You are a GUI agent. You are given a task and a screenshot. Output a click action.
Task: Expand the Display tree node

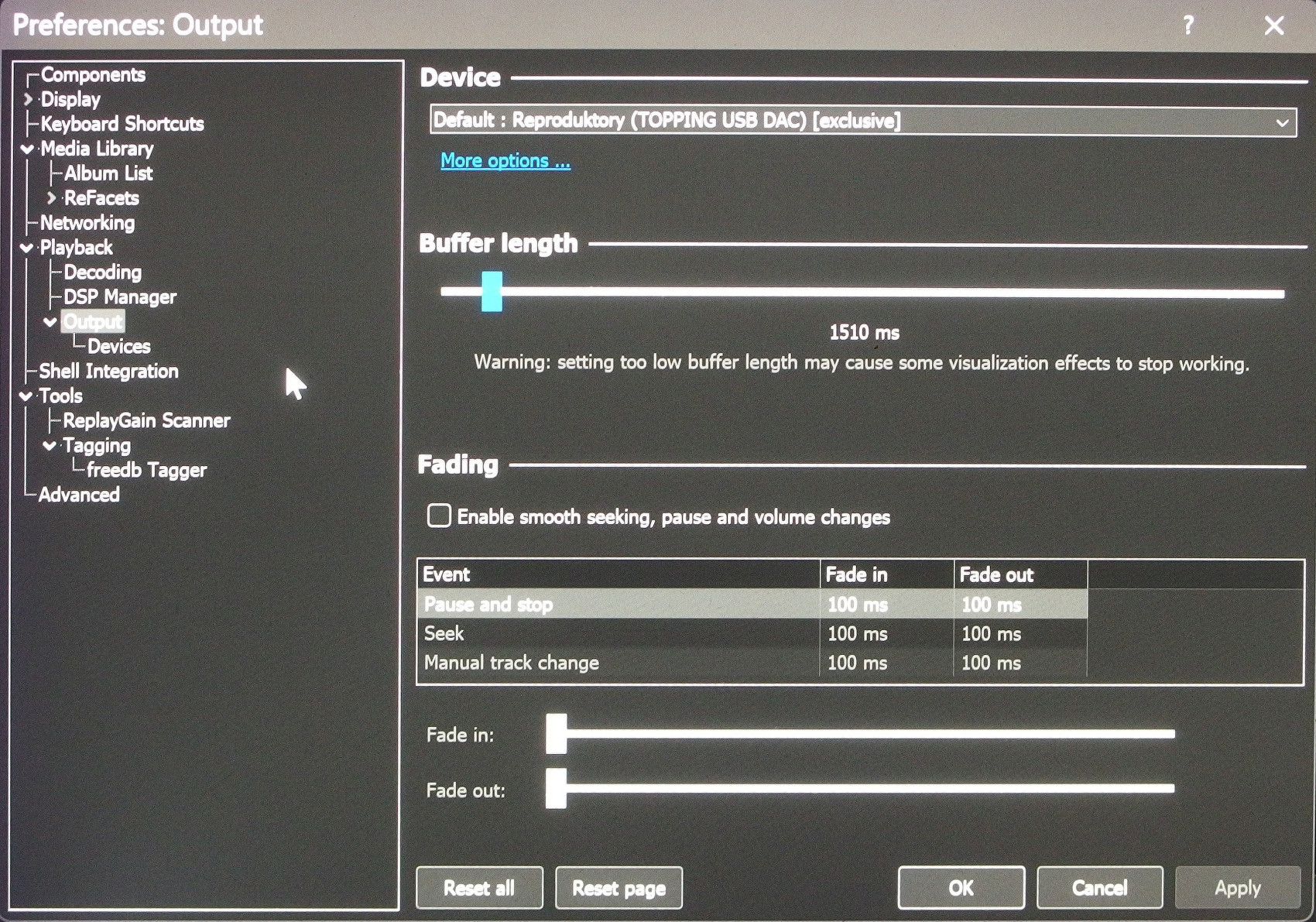coord(29,99)
